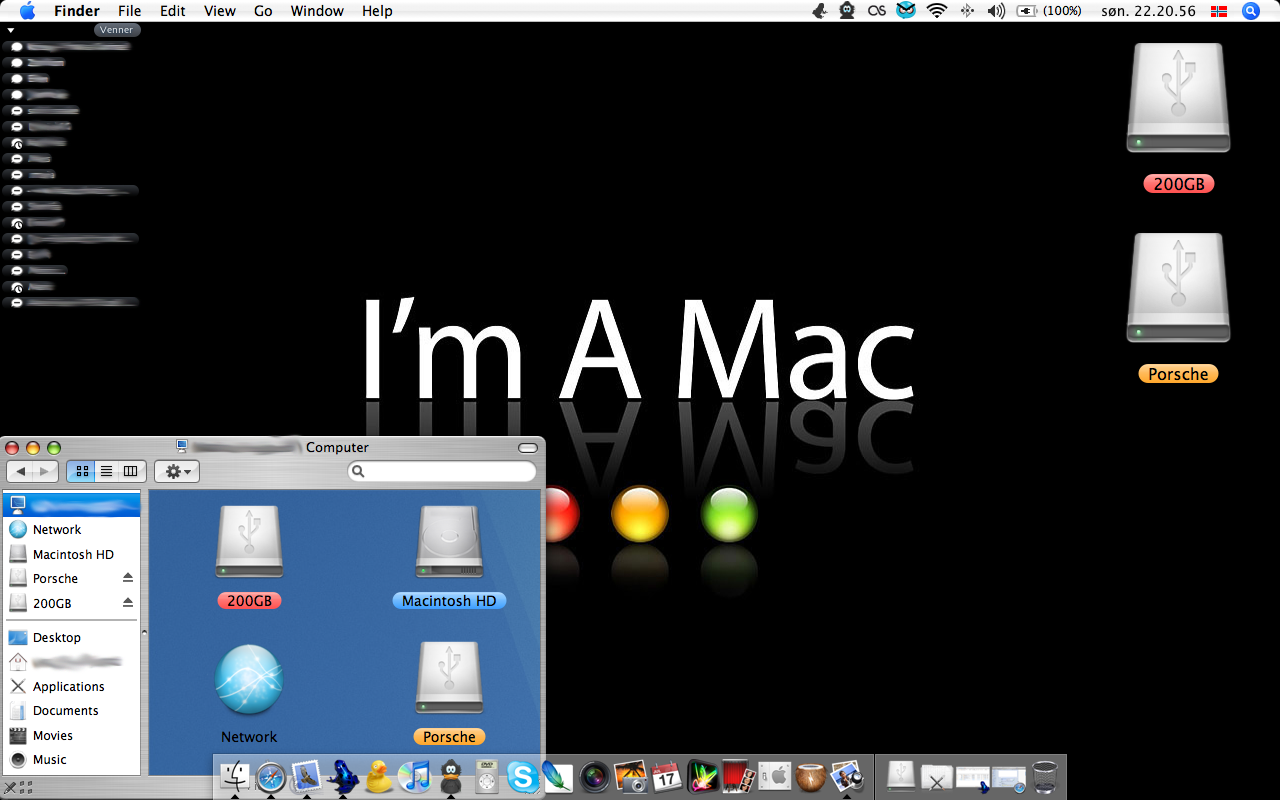Open iCal calendar in the Dock
This screenshot has width=1280, height=800.
click(666, 777)
